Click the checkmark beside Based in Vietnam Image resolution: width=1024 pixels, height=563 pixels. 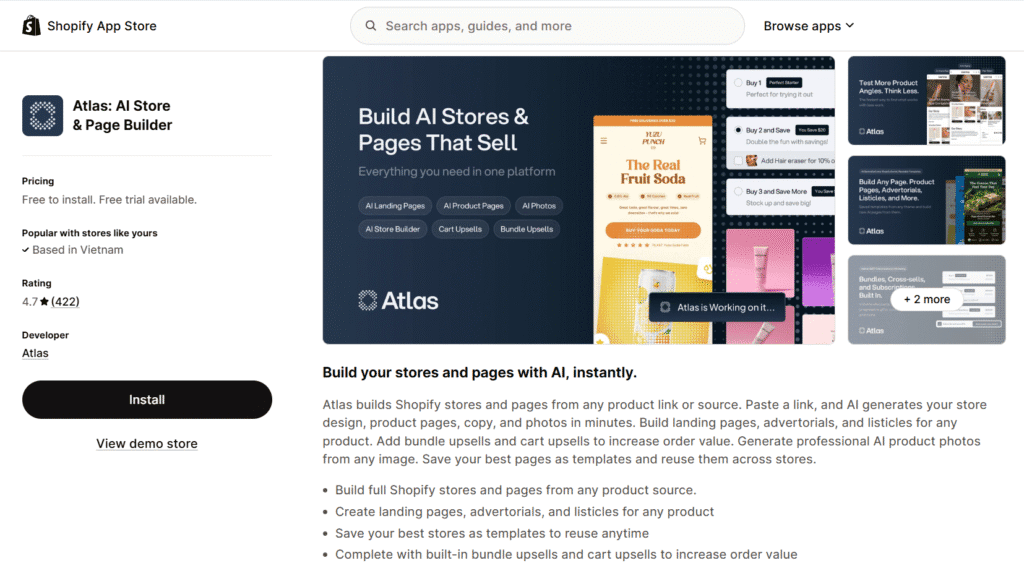coord(25,250)
